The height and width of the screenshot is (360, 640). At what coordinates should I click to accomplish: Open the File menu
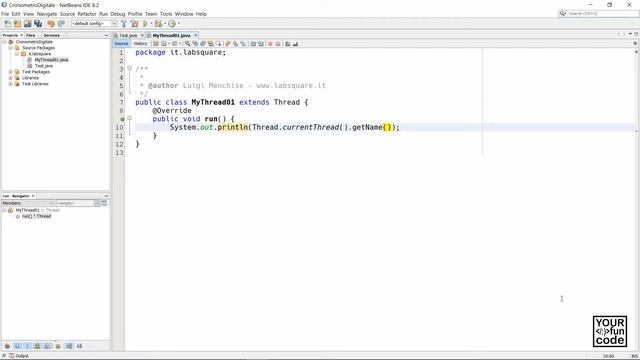point(5,14)
